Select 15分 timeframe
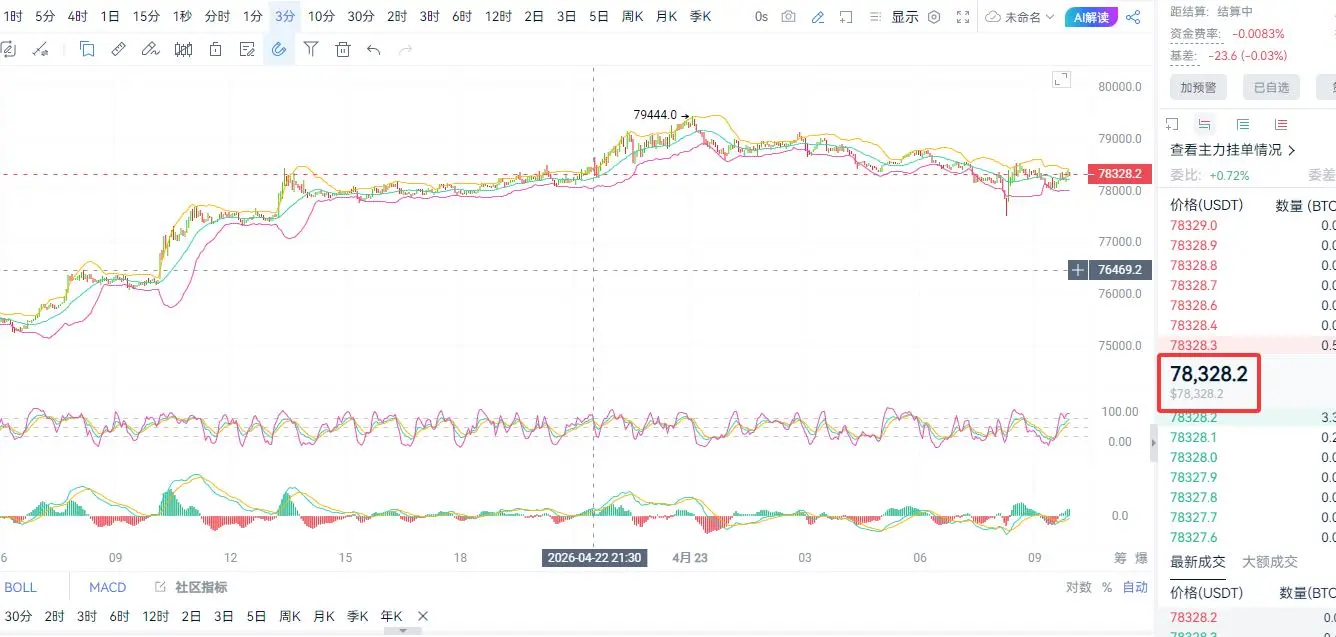The height and width of the screenshot is (637, 1336). point(146,17)
